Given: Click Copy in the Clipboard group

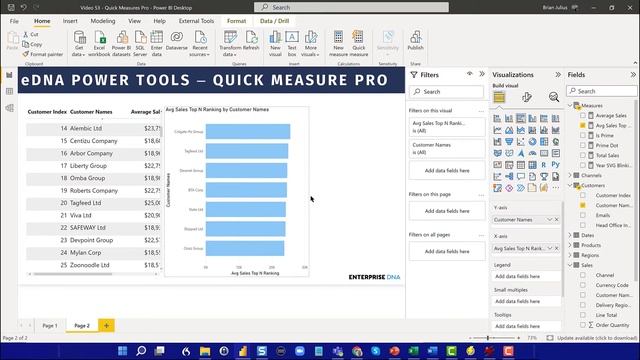Looking at the screenshot, I should (32, 44).
